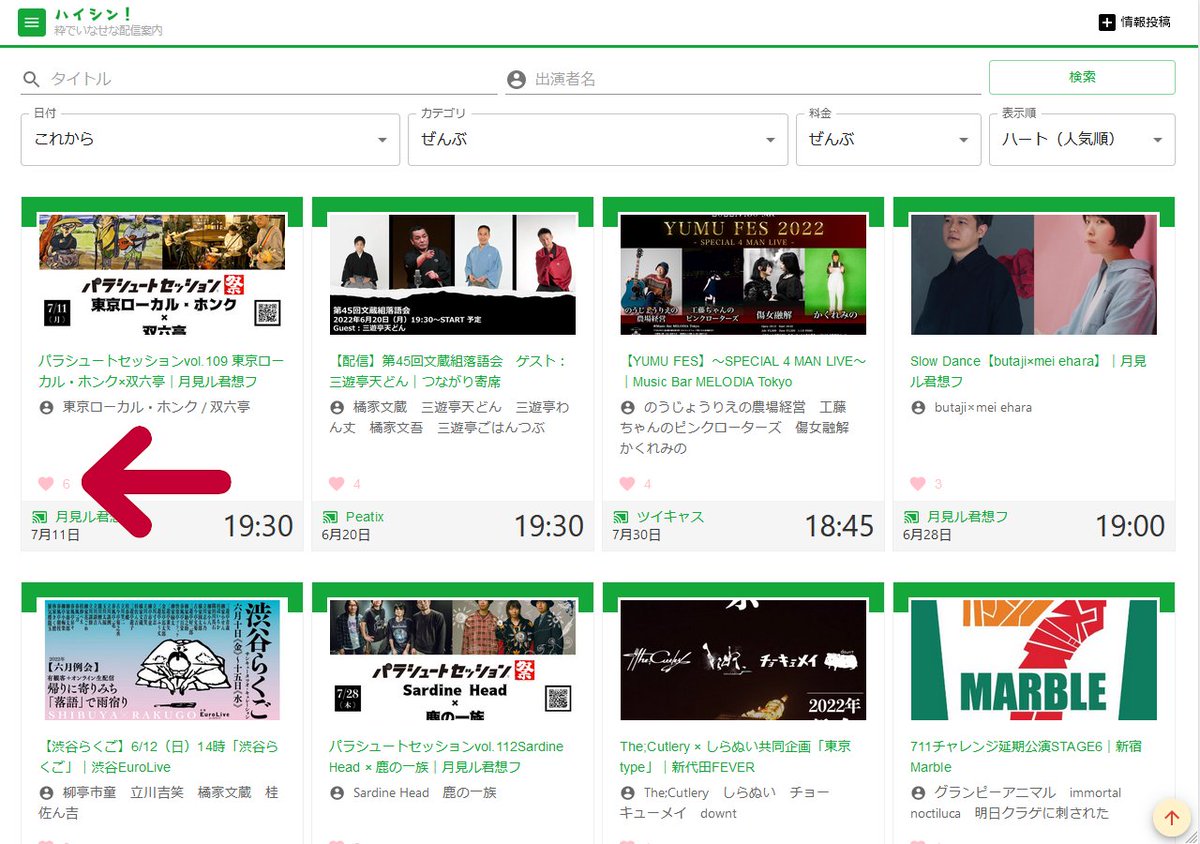
Task: Click the ツイキャス platform label
Action: (x=670, y=517)
